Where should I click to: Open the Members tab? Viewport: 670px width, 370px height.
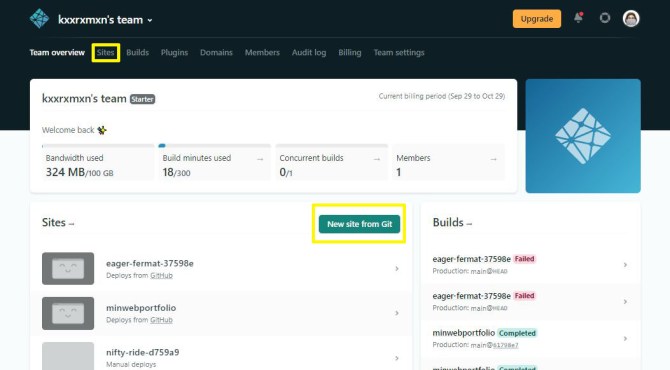tap(262, 53)
